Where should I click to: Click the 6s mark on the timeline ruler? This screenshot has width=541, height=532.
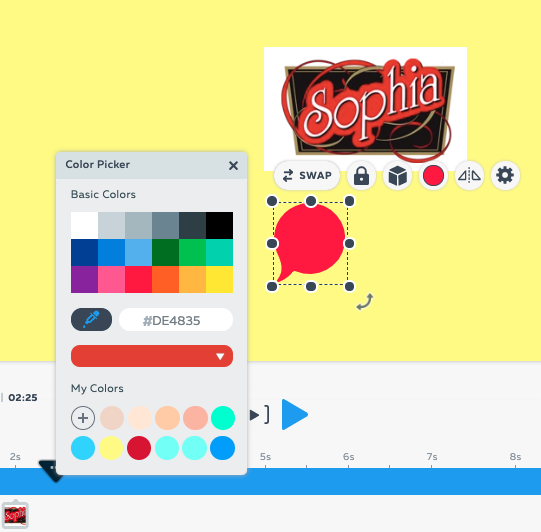(x=348, y=457)
